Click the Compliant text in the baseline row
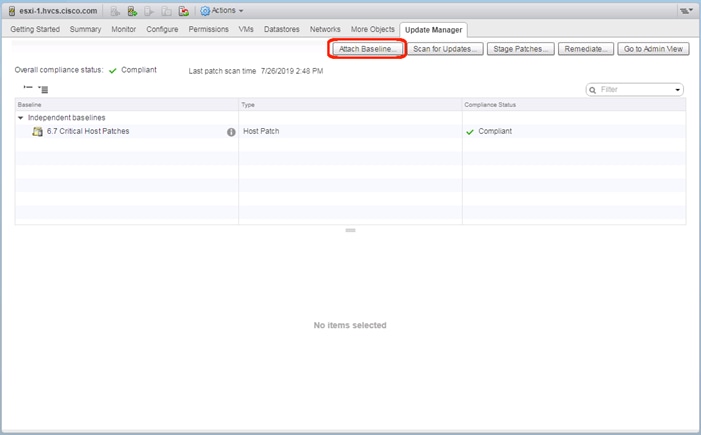This screenshot has width=701, height=435. click(495, 131)
